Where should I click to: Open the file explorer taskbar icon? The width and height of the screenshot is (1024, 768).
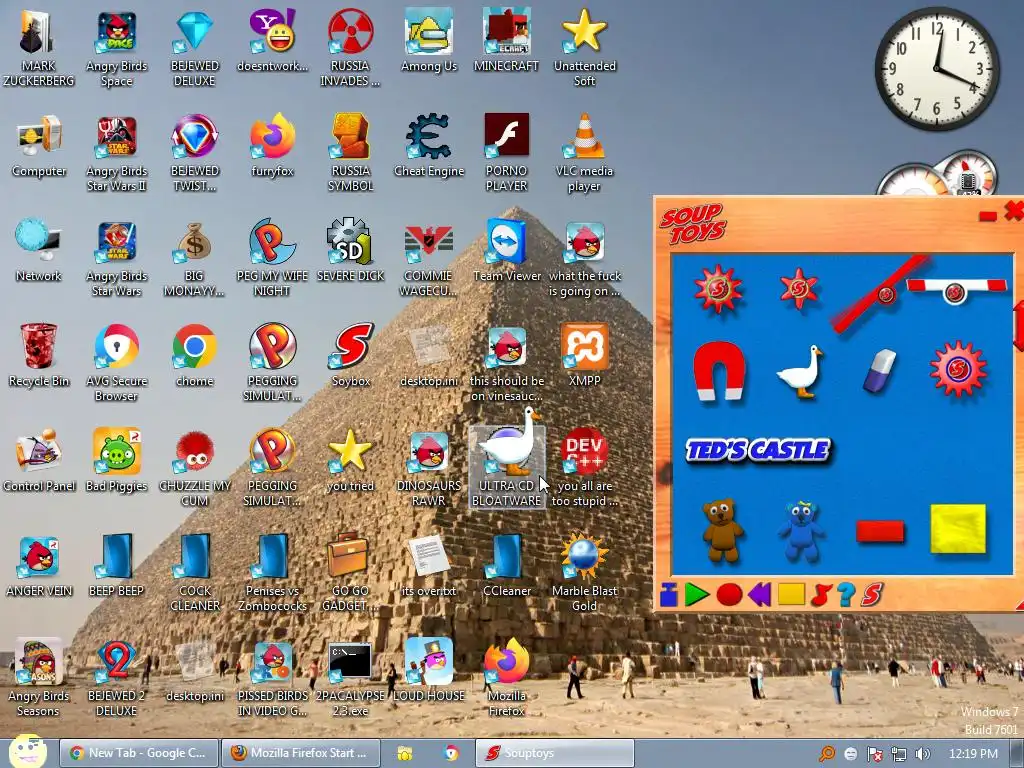[x=405, y=754]
